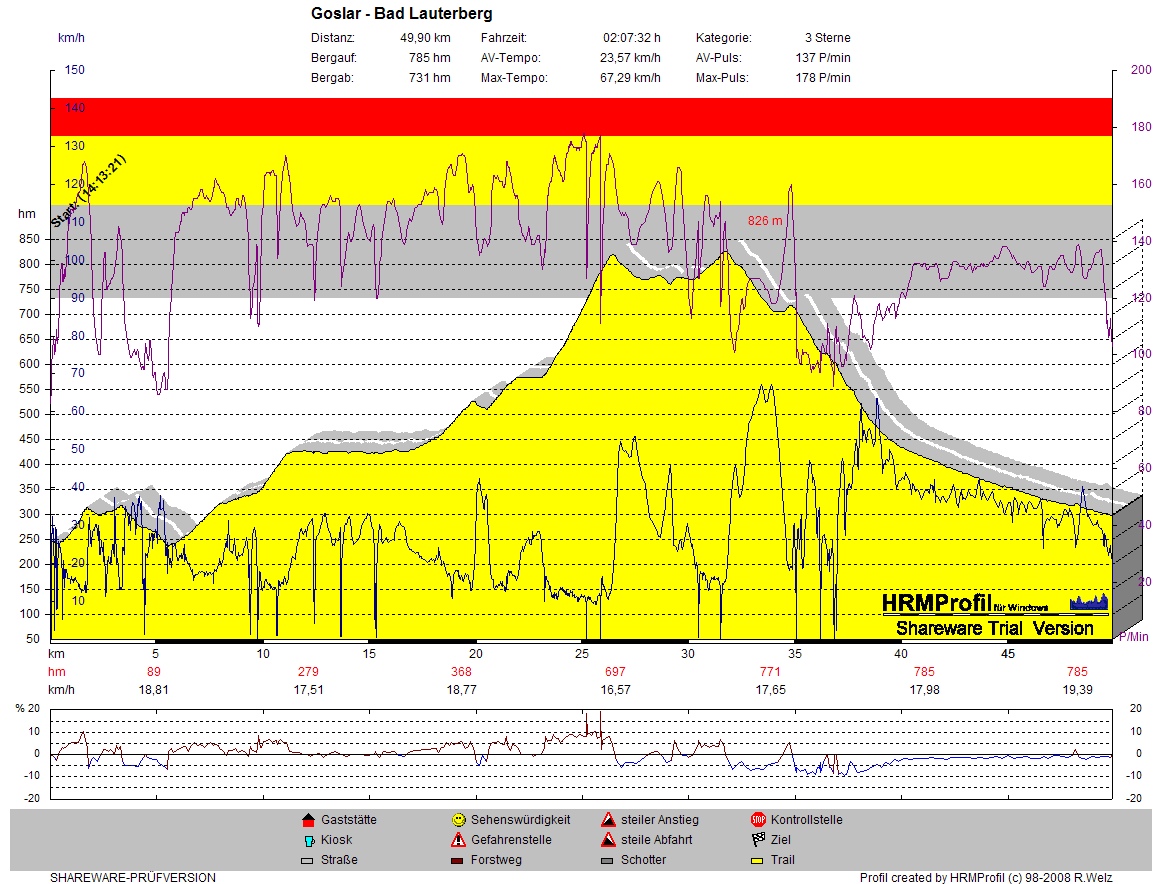Click the Kontrollstelle stop sign icon
1162x884 pixels.
pos(758,820)
